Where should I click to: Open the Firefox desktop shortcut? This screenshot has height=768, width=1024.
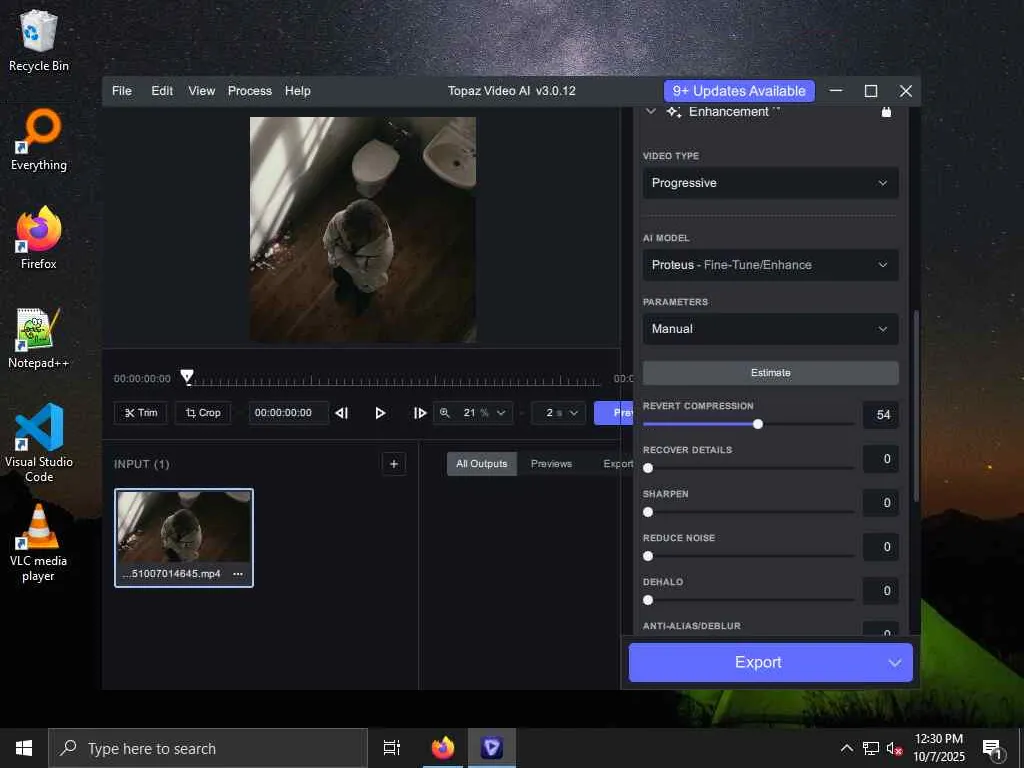pos(39,238)
